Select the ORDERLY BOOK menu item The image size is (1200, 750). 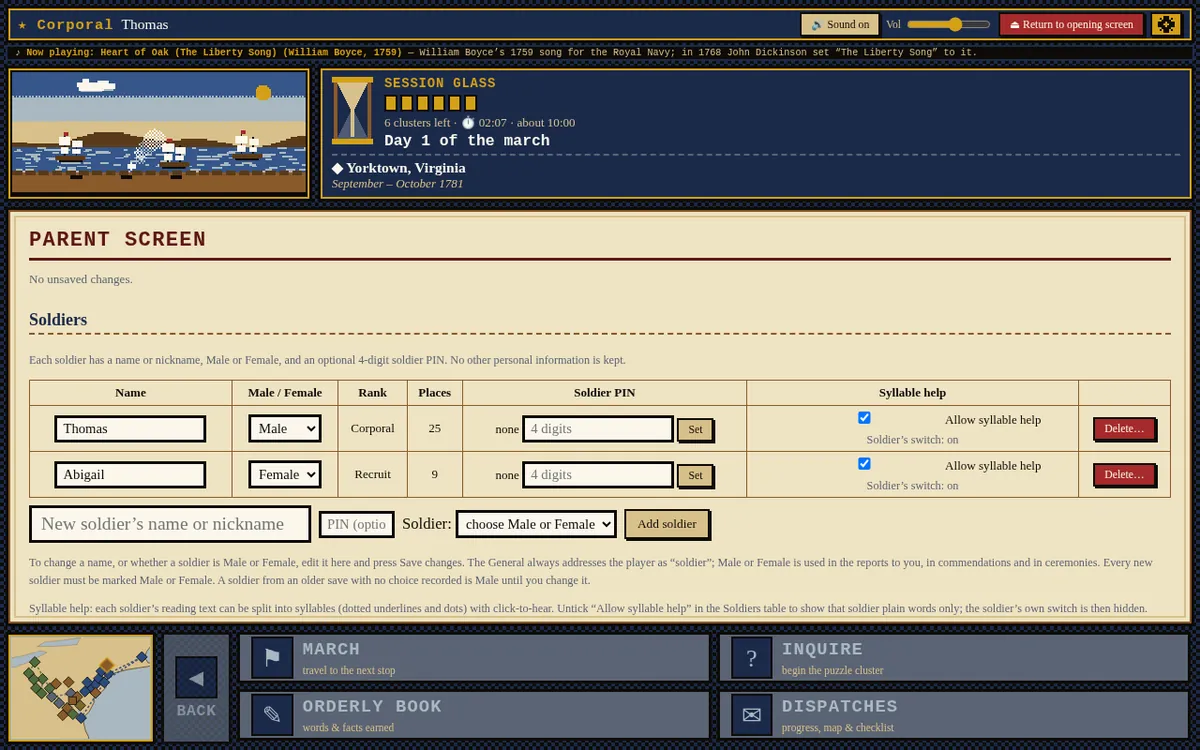tap(474, 715)
